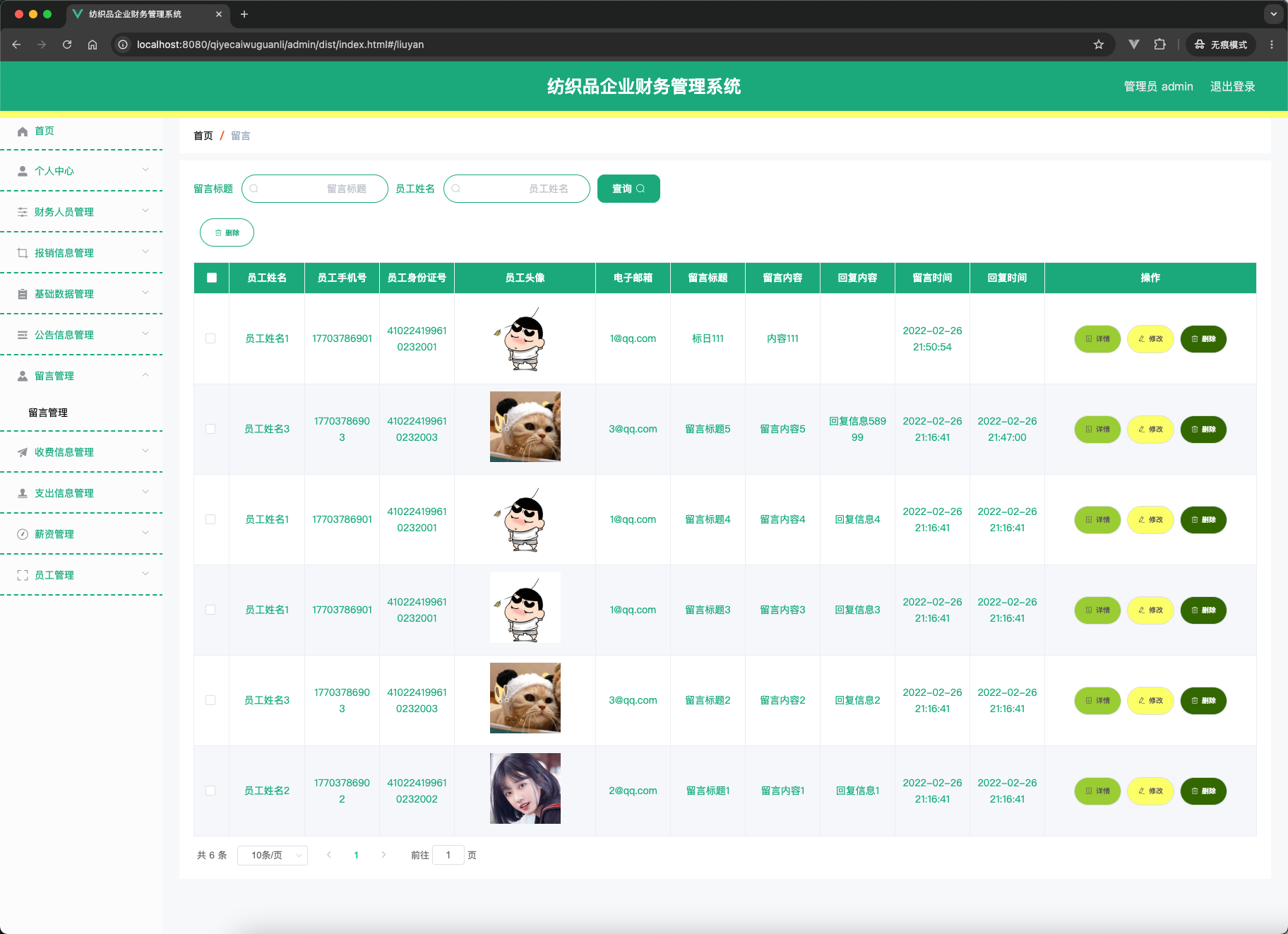Click the browser back arrow
Viewport: 1288px width, 934px height.
(x=16, y=45)
